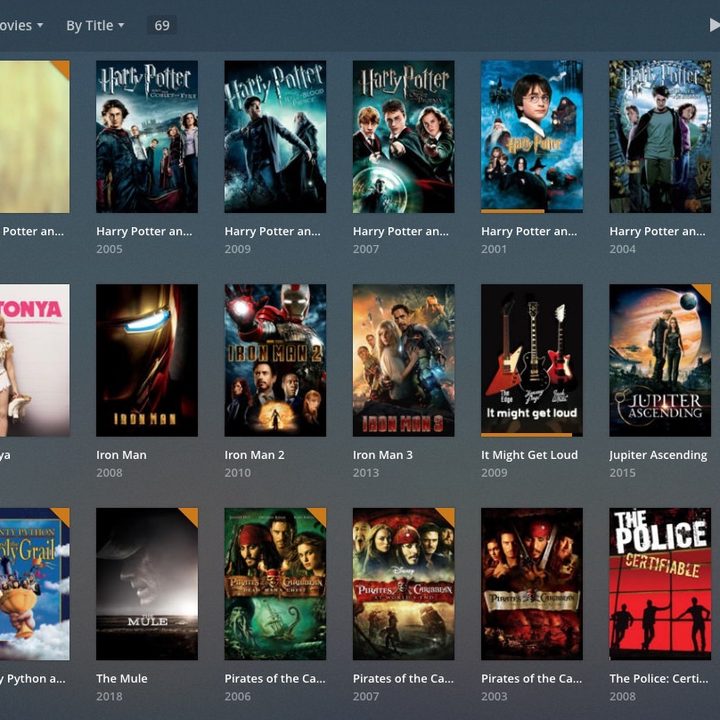
Task: Click year 2005 under Harry Potter
Action: point(109,249)
